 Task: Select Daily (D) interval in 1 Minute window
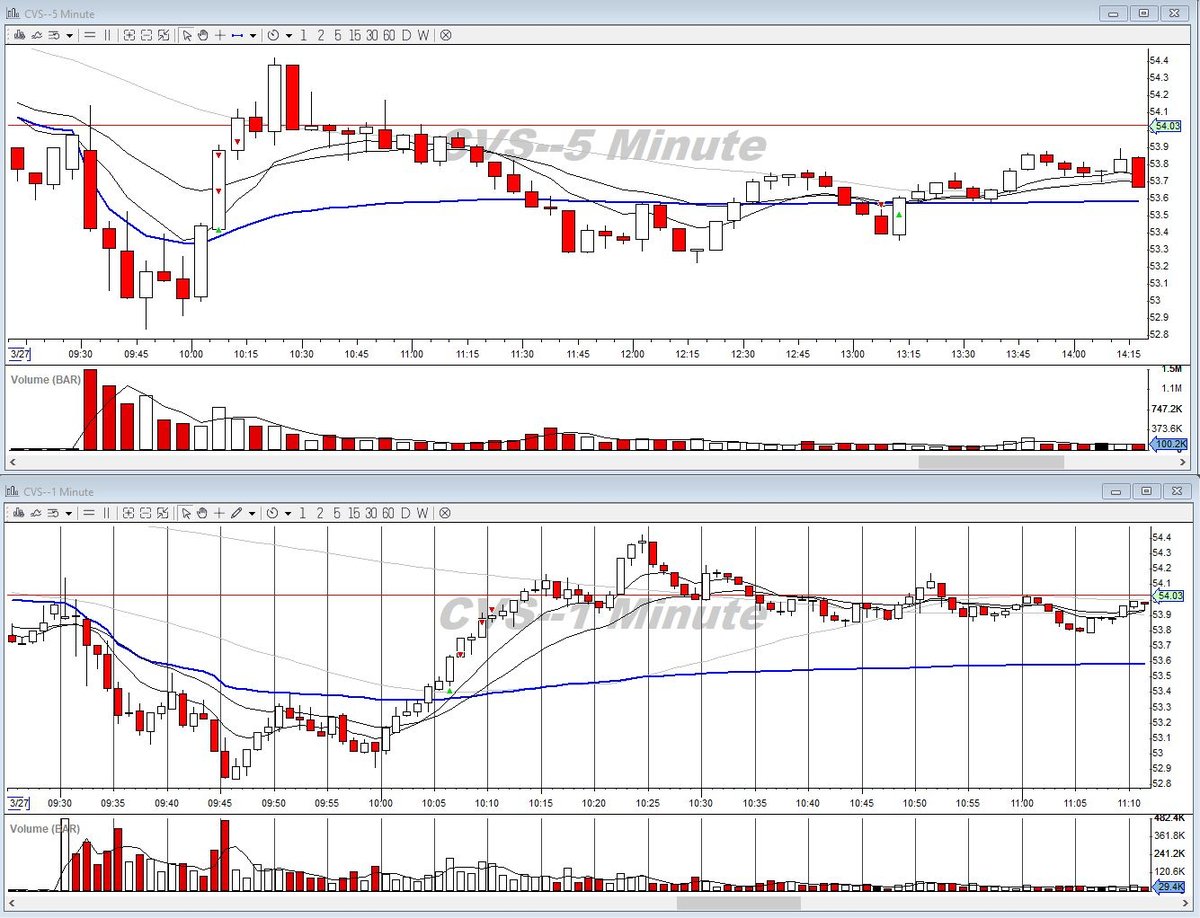pos(405,513)
